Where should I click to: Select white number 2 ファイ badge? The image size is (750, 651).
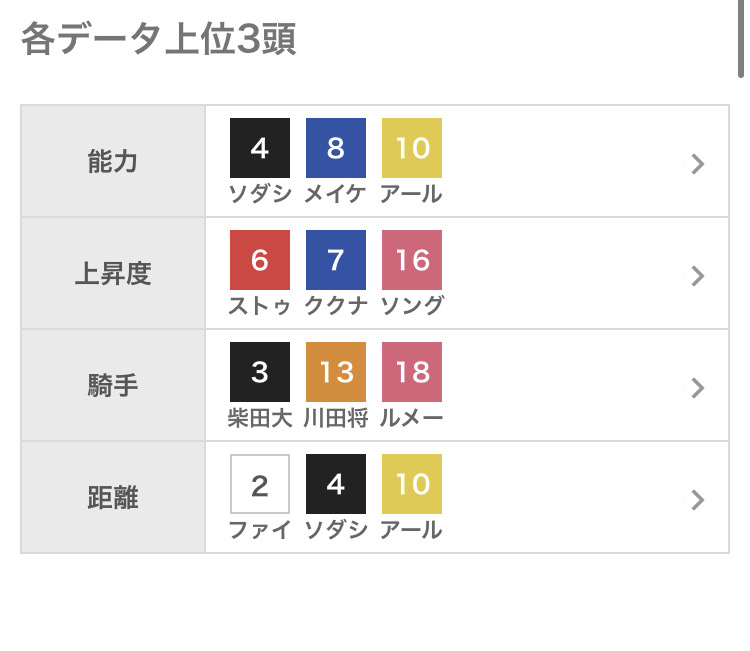click(260, 484)
